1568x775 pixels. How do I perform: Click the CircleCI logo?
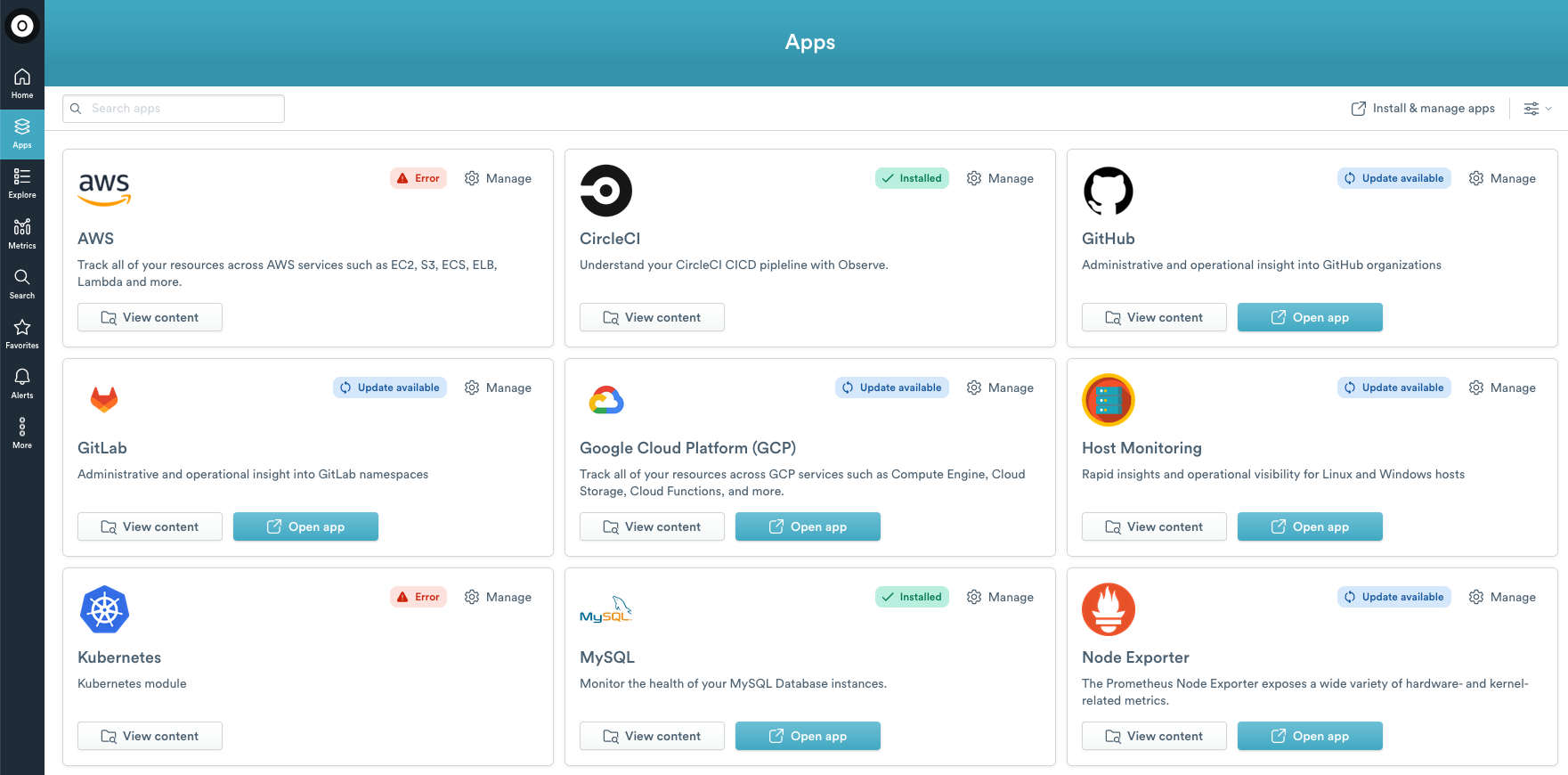(606, 191)
